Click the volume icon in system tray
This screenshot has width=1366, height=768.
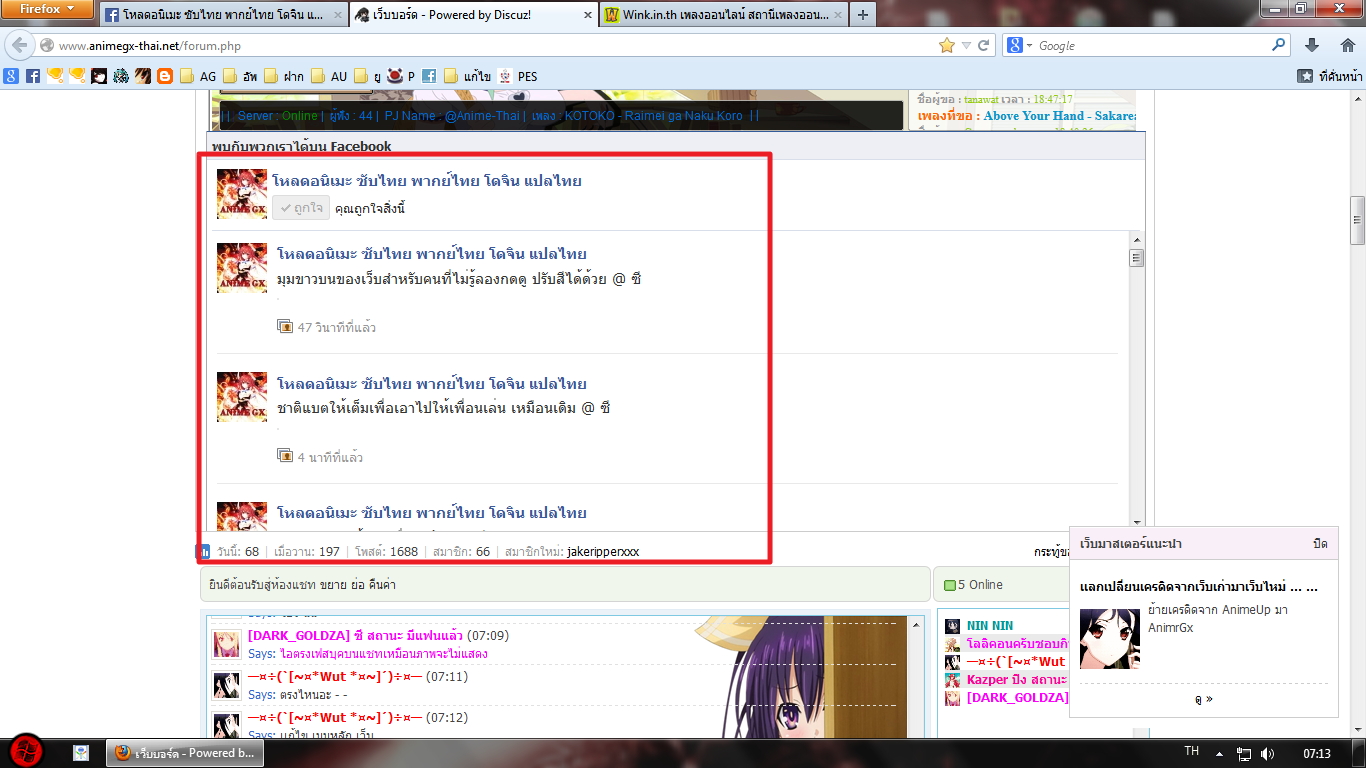pos(1268,753)
